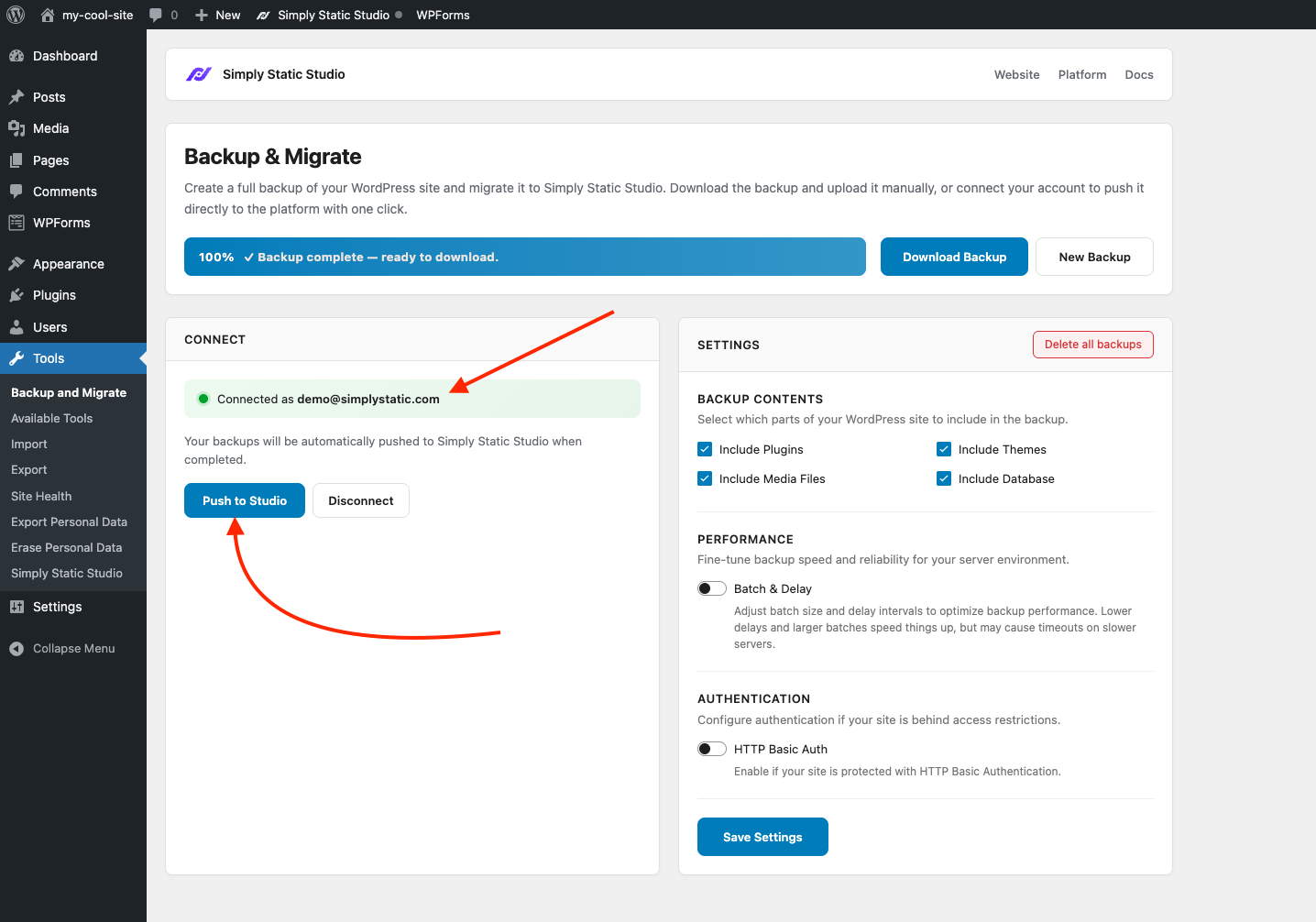Click the 100% backup progress bar

(x=525, y=257)
